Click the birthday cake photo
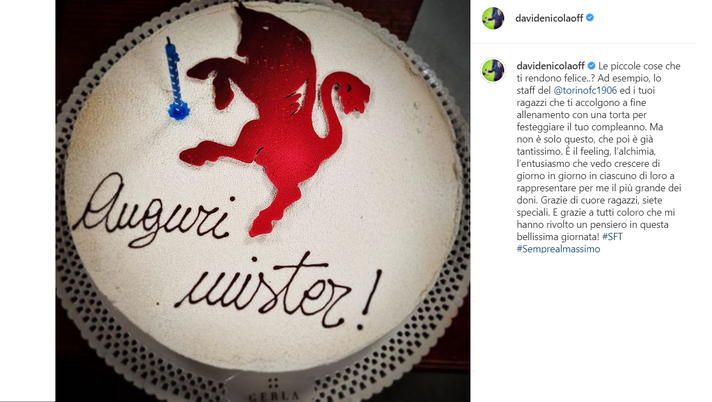Viewport: 712px width, 402px height. coord(263,201)
